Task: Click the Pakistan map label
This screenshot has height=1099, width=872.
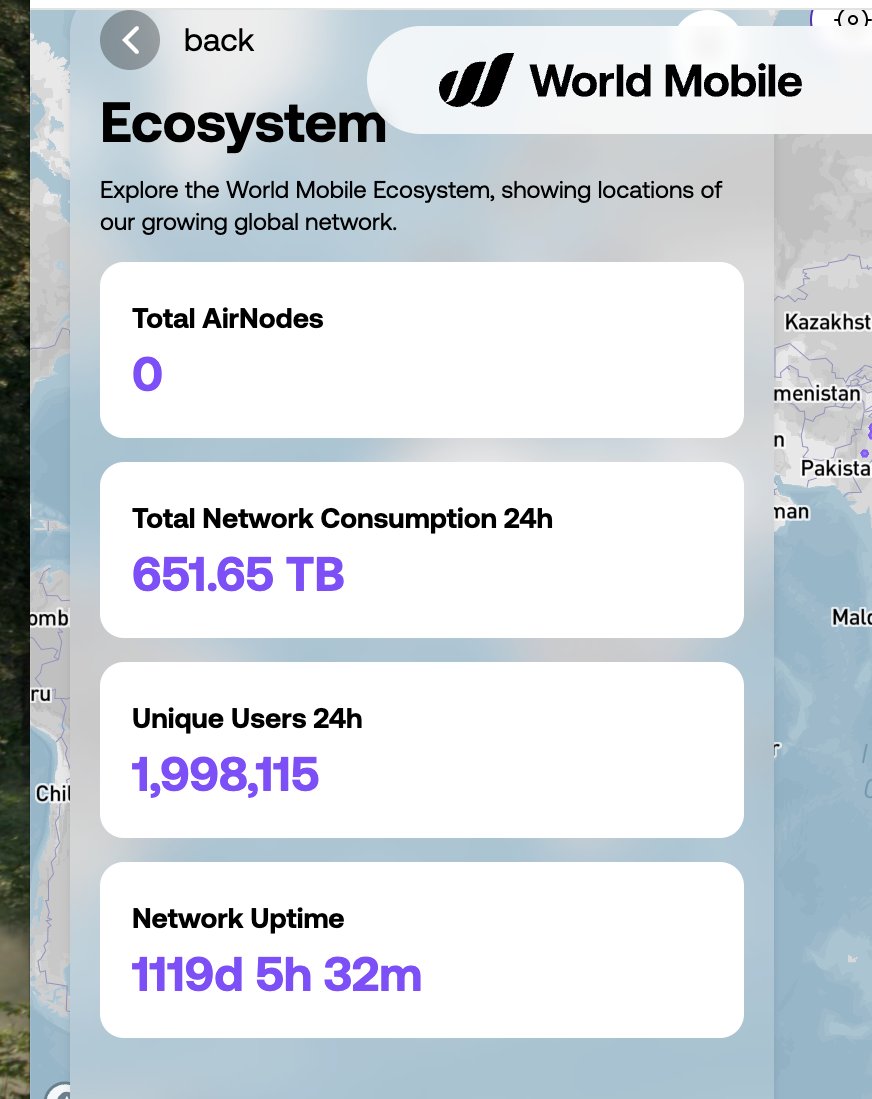Action: point(836,467)
